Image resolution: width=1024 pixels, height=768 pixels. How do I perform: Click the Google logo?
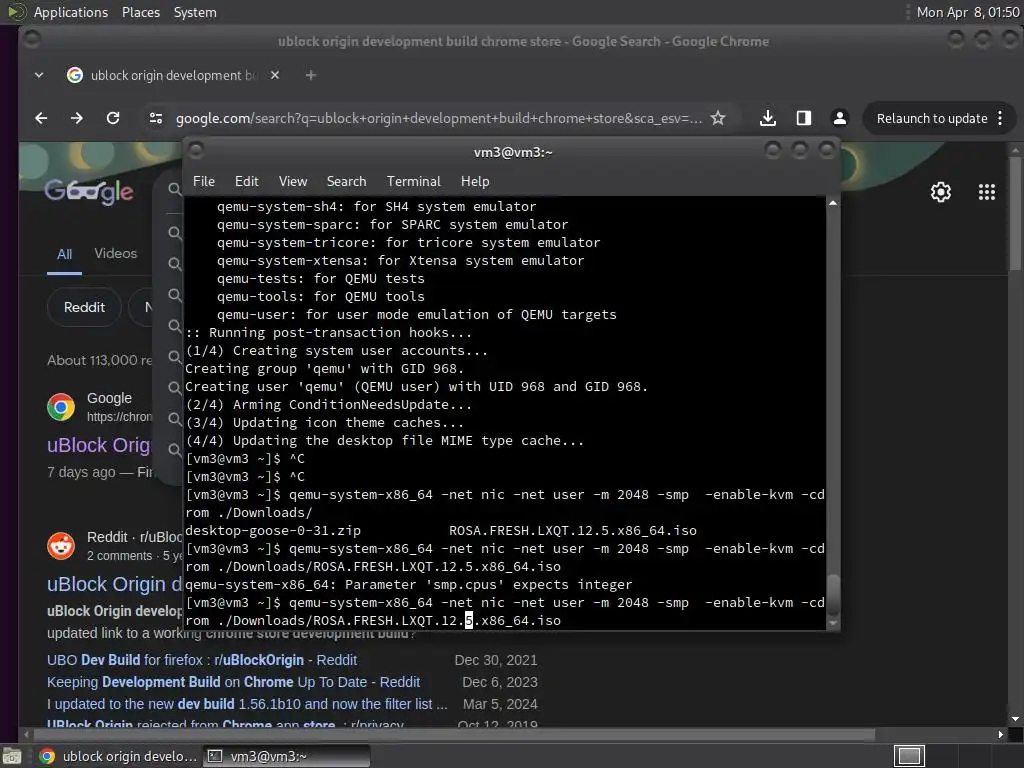pos(89,191)
